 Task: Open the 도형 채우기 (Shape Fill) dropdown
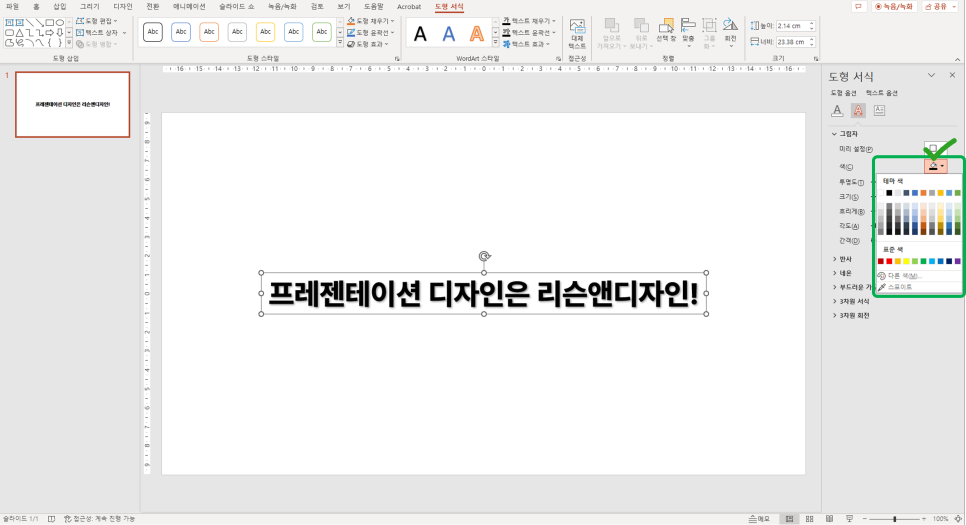[x=370, y=21]
